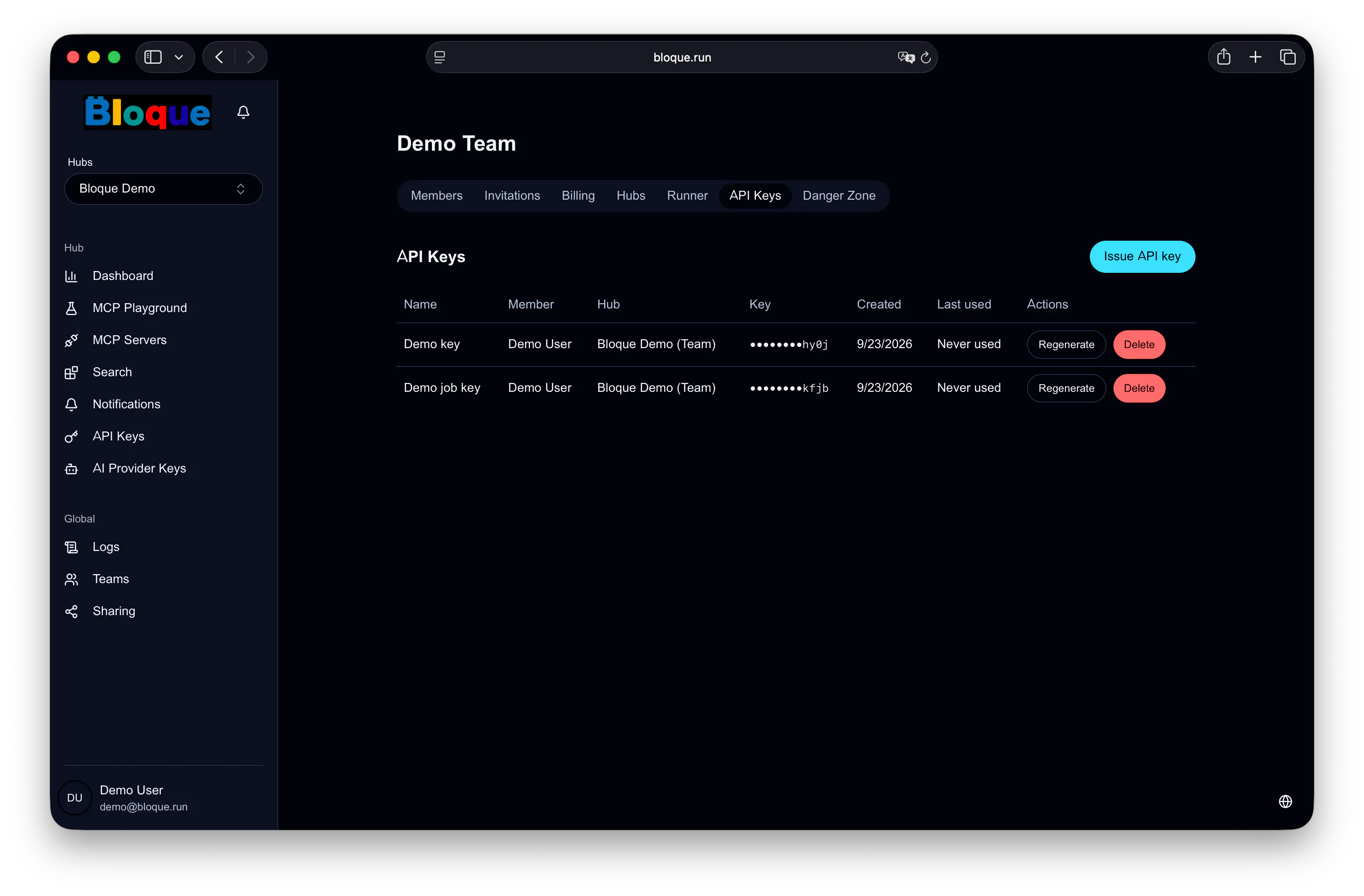Click the masked key ending hy0j

(x=789, y=345)
